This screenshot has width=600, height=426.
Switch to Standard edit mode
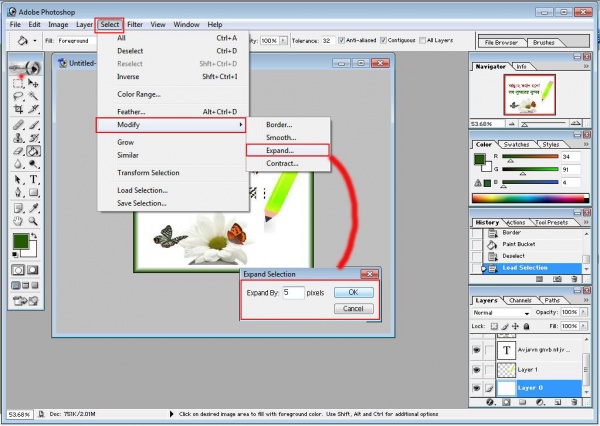(x=18, y=270)
